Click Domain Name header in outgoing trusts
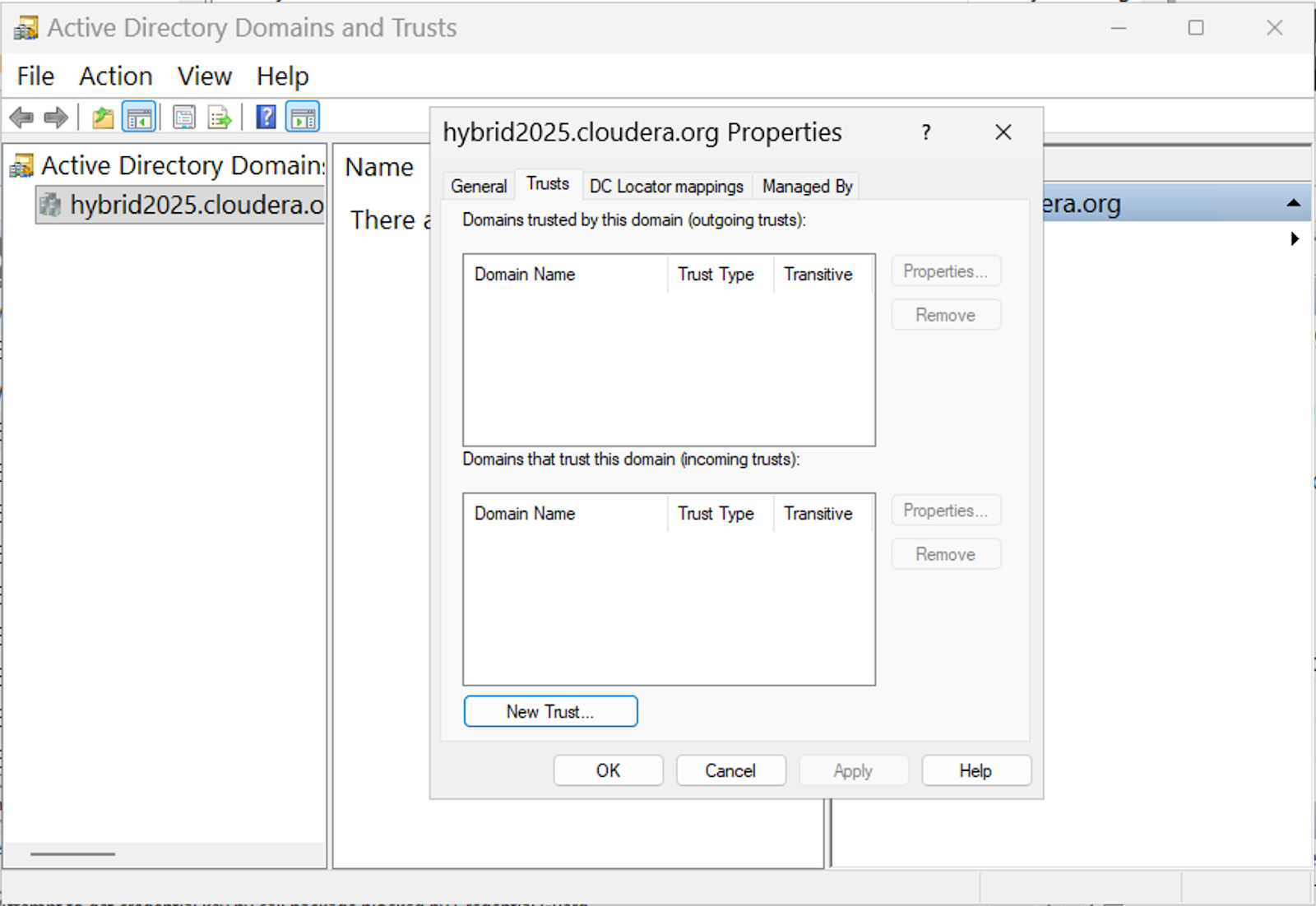 [x=566, y=275]
